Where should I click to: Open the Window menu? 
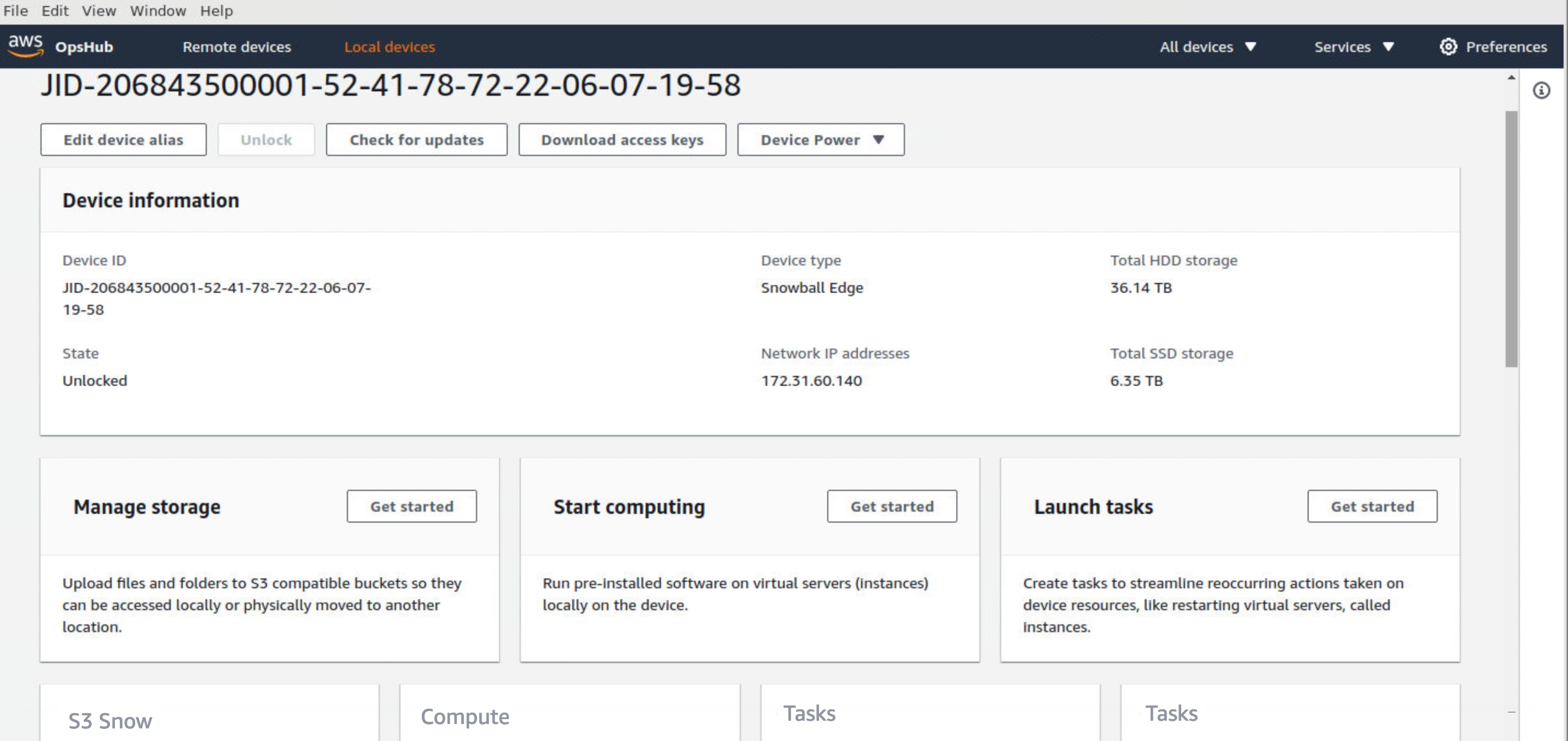158,11
